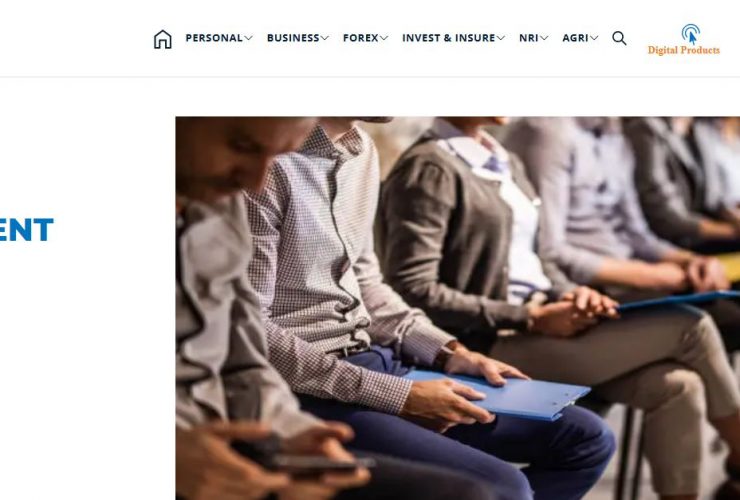Click the smartphone held in the banner photo
The width and height of the screenshot is (740, 500).
[x=302, y=460]
